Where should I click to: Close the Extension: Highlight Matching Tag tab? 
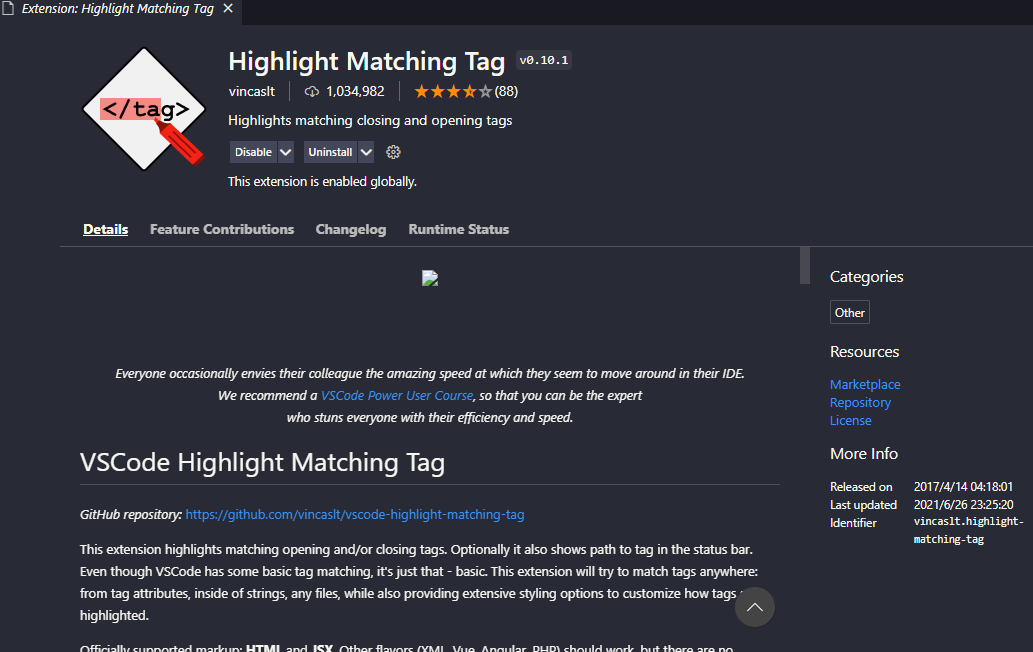(x=228, y=8)
